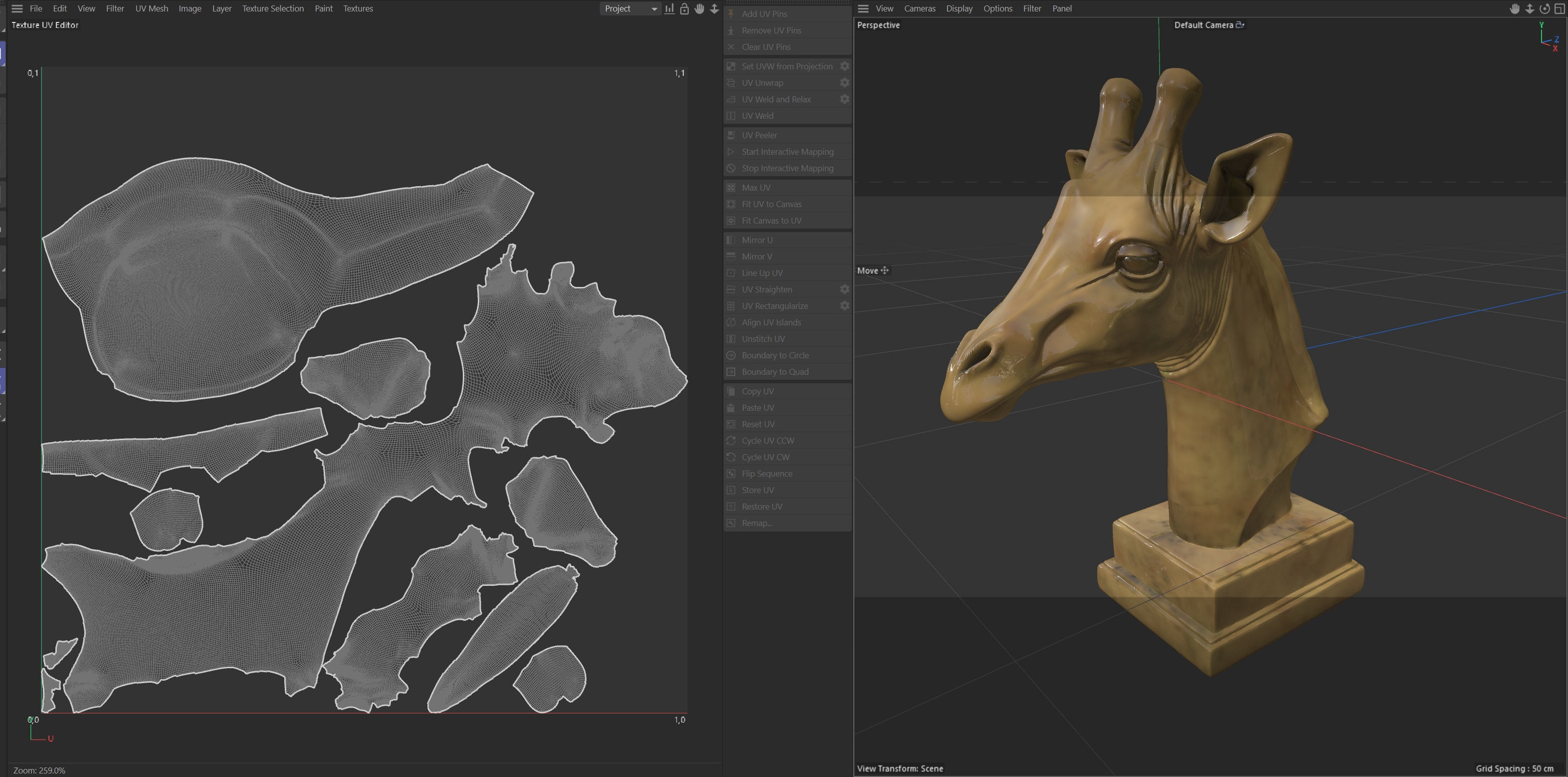This screenshot has height=777, width=1568.
Task: Click the orbit camera icon in viewport
Action: [1544, 8]
